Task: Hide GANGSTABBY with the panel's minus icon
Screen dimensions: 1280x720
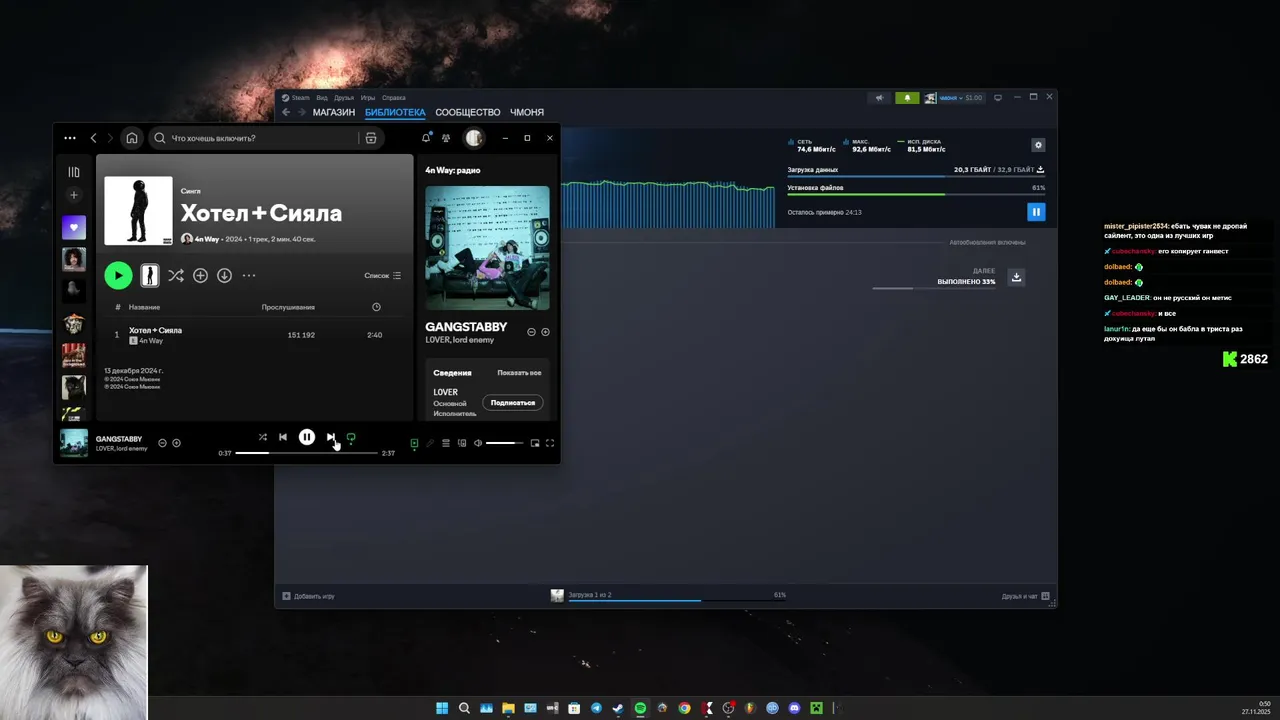Action: pyautogui.click(x=531, y=332)
